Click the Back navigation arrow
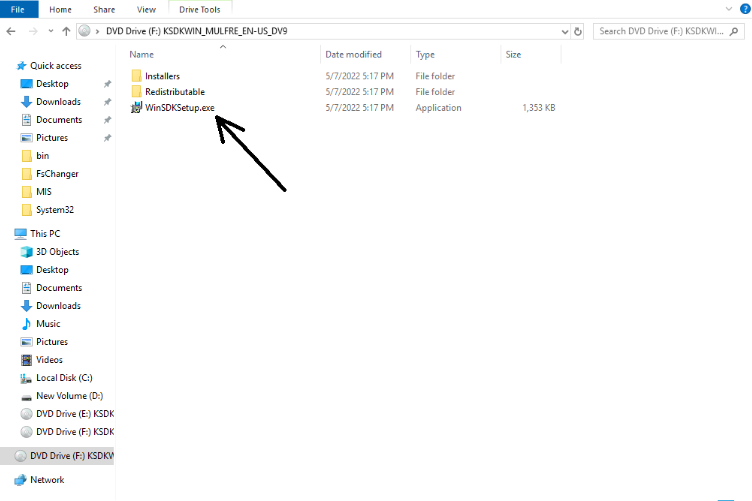The image size is (752, 501). pos(11,31)
